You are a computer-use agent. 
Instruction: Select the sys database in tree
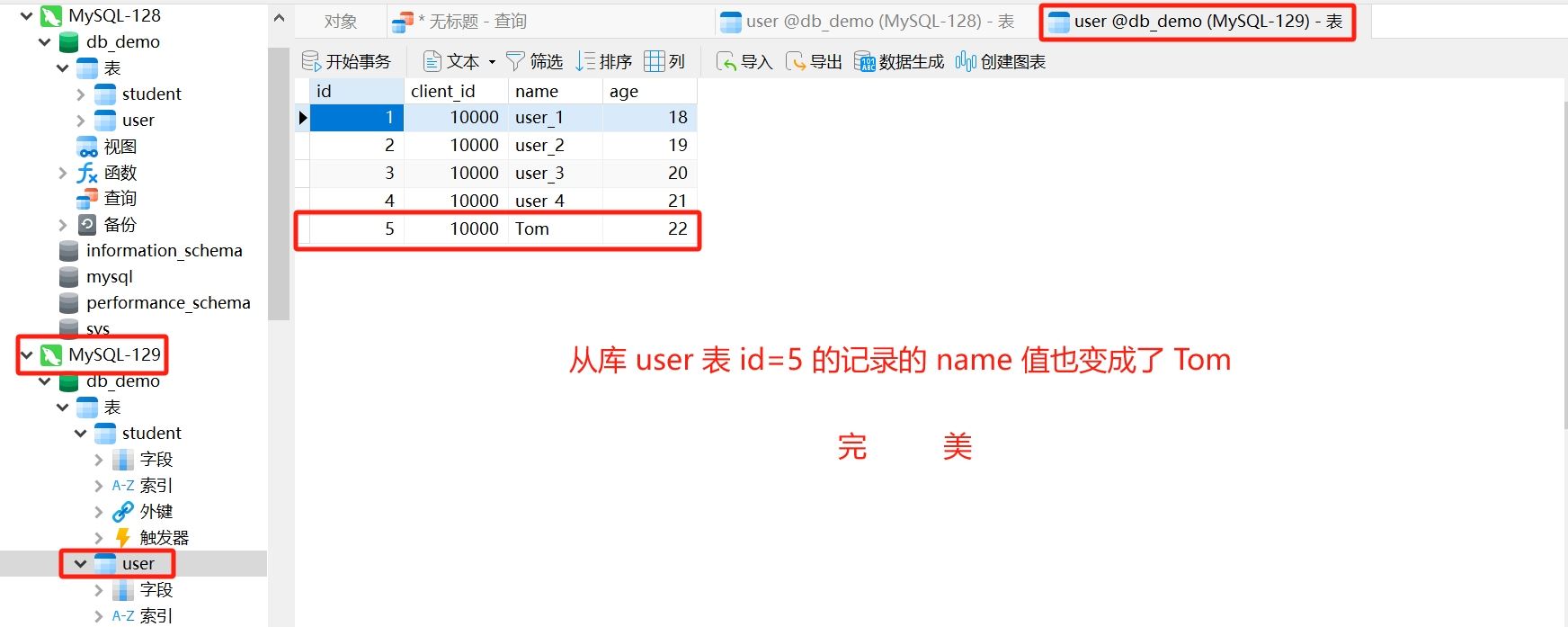tap(97, 328)
